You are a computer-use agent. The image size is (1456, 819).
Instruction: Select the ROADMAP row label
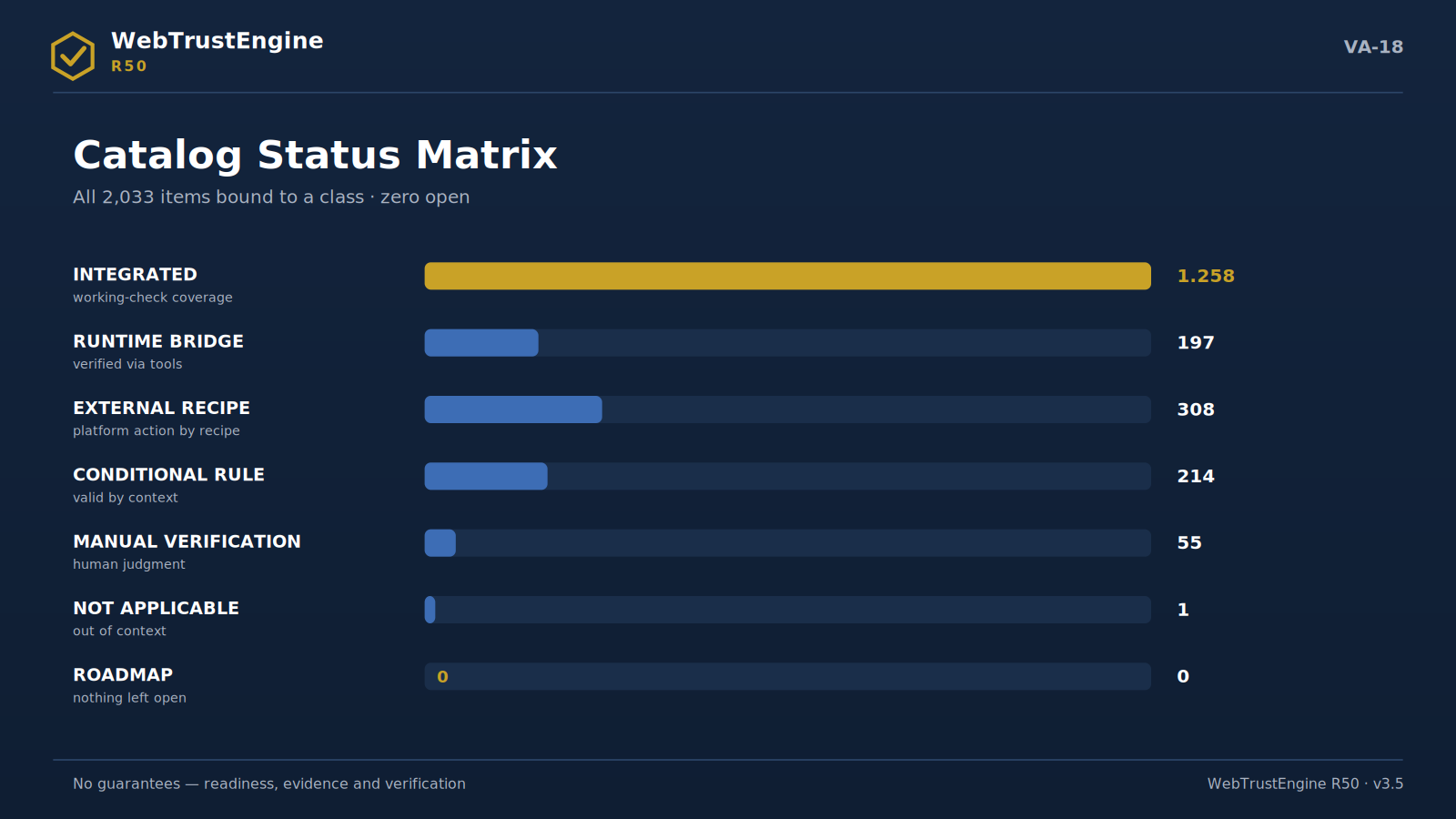pyautogui.click(x=123, y=674)
